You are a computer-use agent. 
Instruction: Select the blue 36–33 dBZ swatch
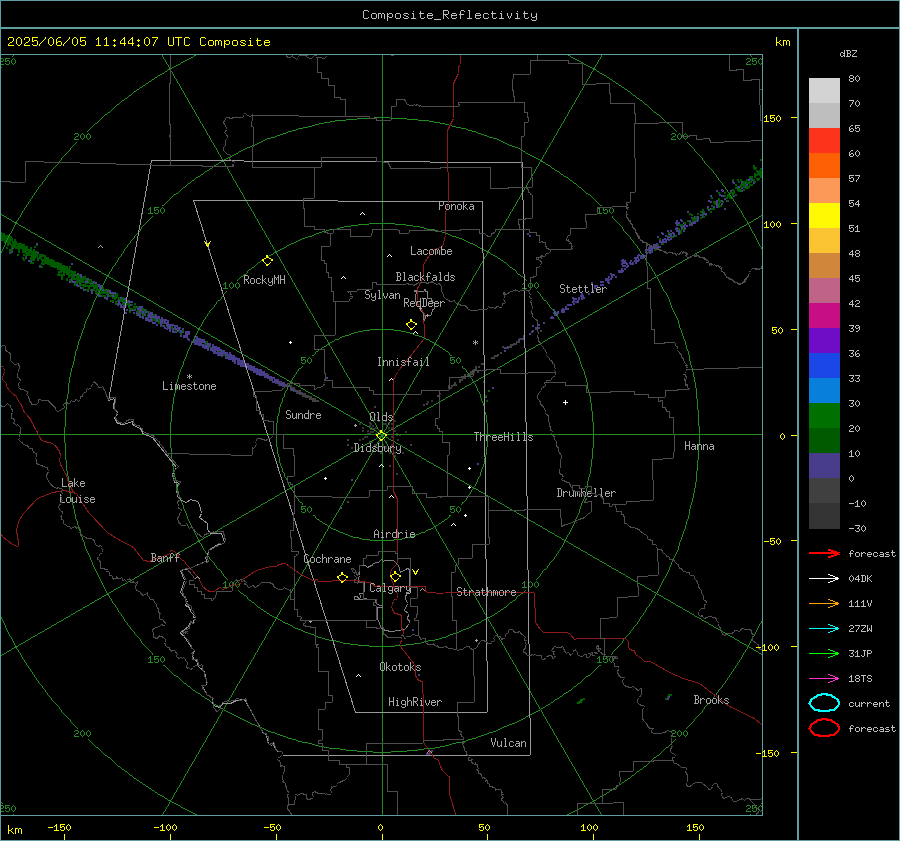coord(824,366)
